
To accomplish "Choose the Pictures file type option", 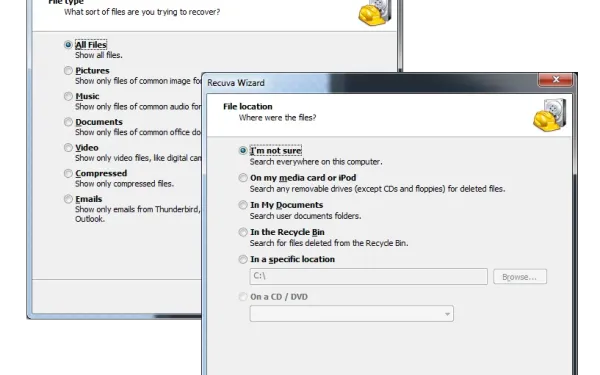I will tap(68, 70).
